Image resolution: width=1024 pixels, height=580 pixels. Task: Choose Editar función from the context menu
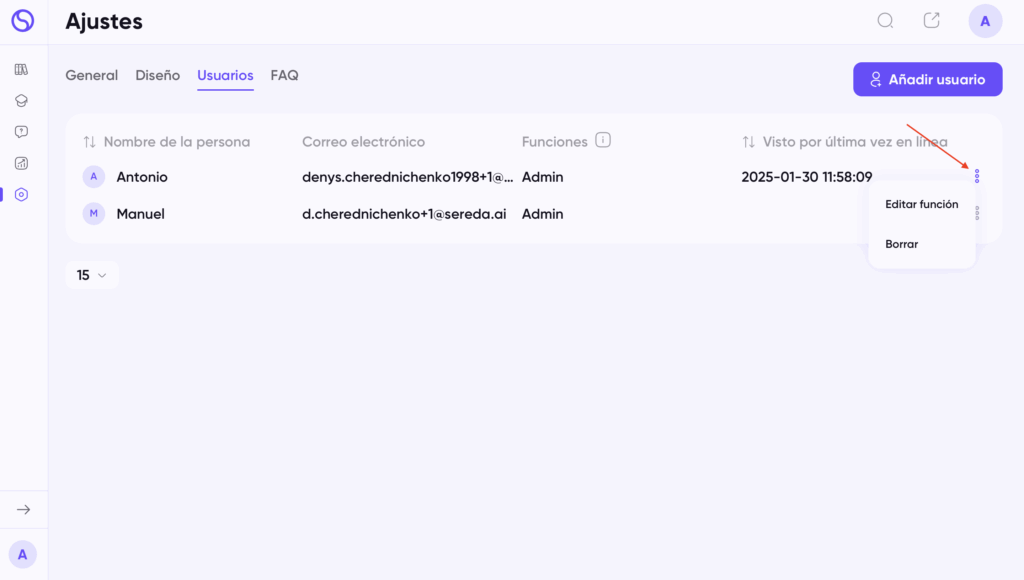(x=921, y=204)
